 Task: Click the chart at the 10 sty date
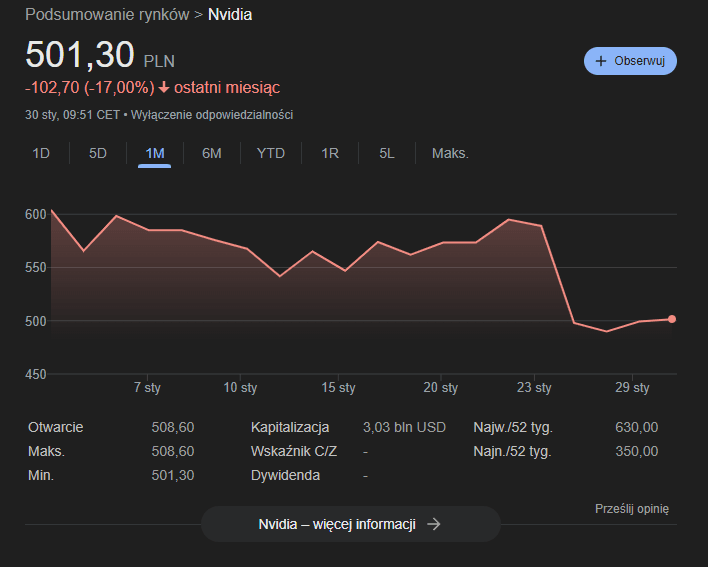[241, 300]
